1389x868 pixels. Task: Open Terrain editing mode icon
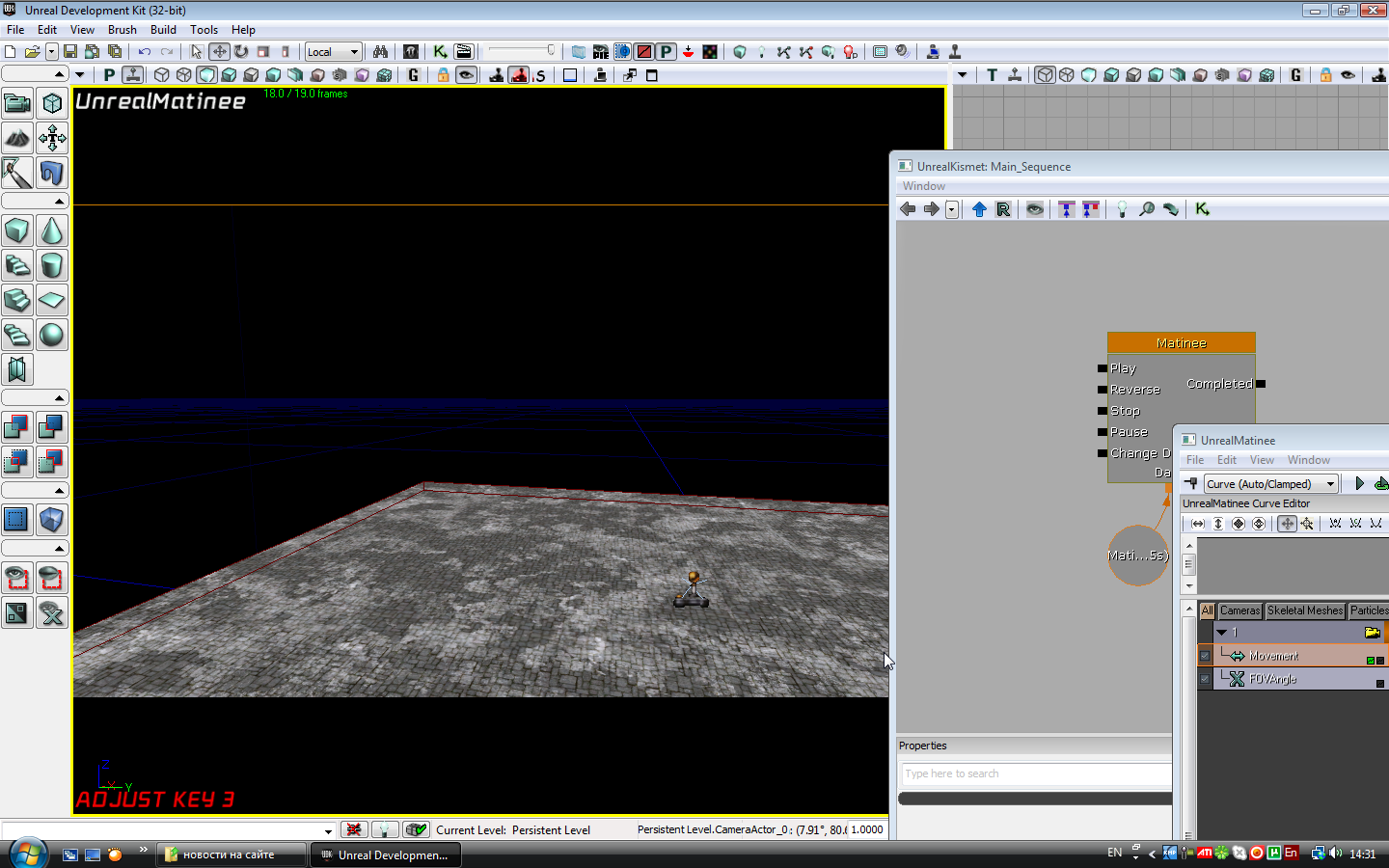17,138
